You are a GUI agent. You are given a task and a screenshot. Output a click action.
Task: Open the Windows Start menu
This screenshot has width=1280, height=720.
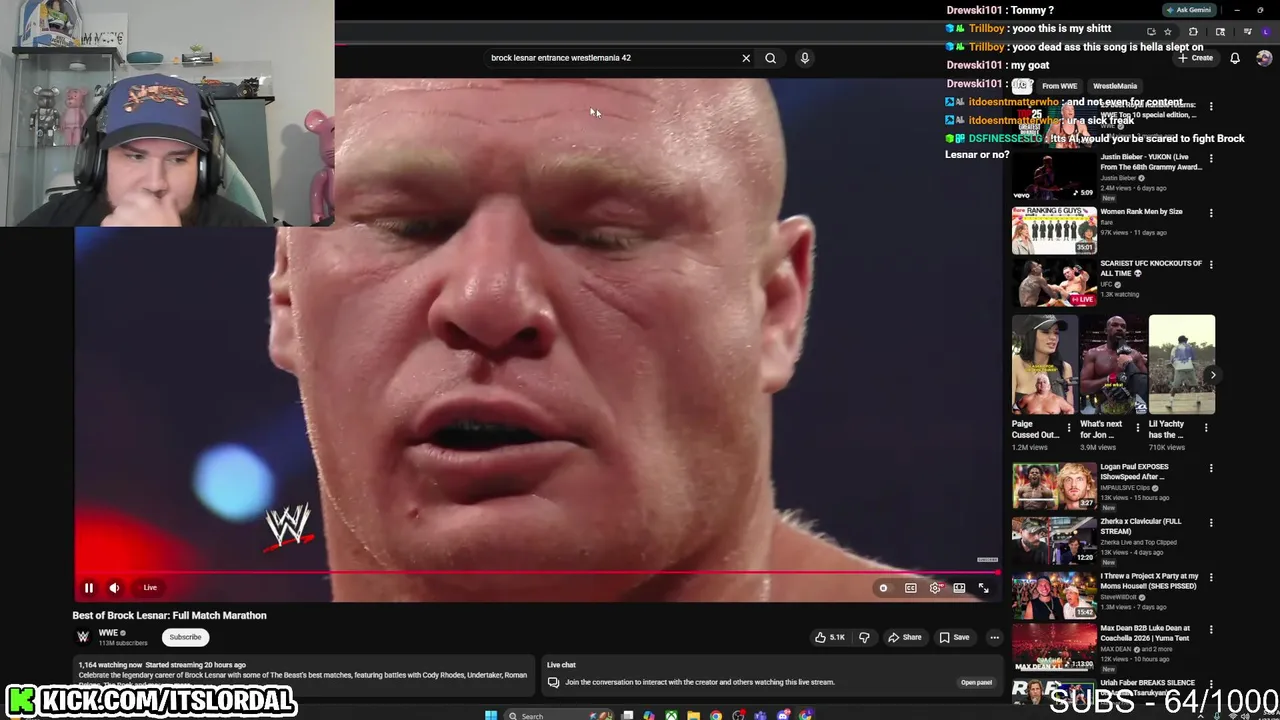tap(490, 715)
